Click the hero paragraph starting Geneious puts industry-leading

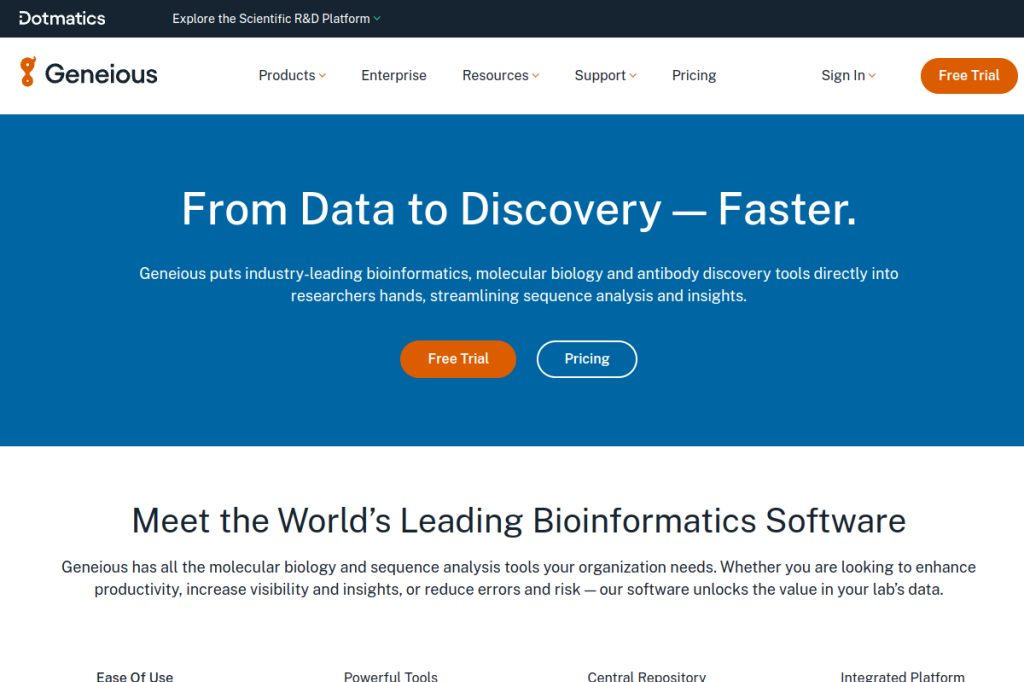(519, 284)
